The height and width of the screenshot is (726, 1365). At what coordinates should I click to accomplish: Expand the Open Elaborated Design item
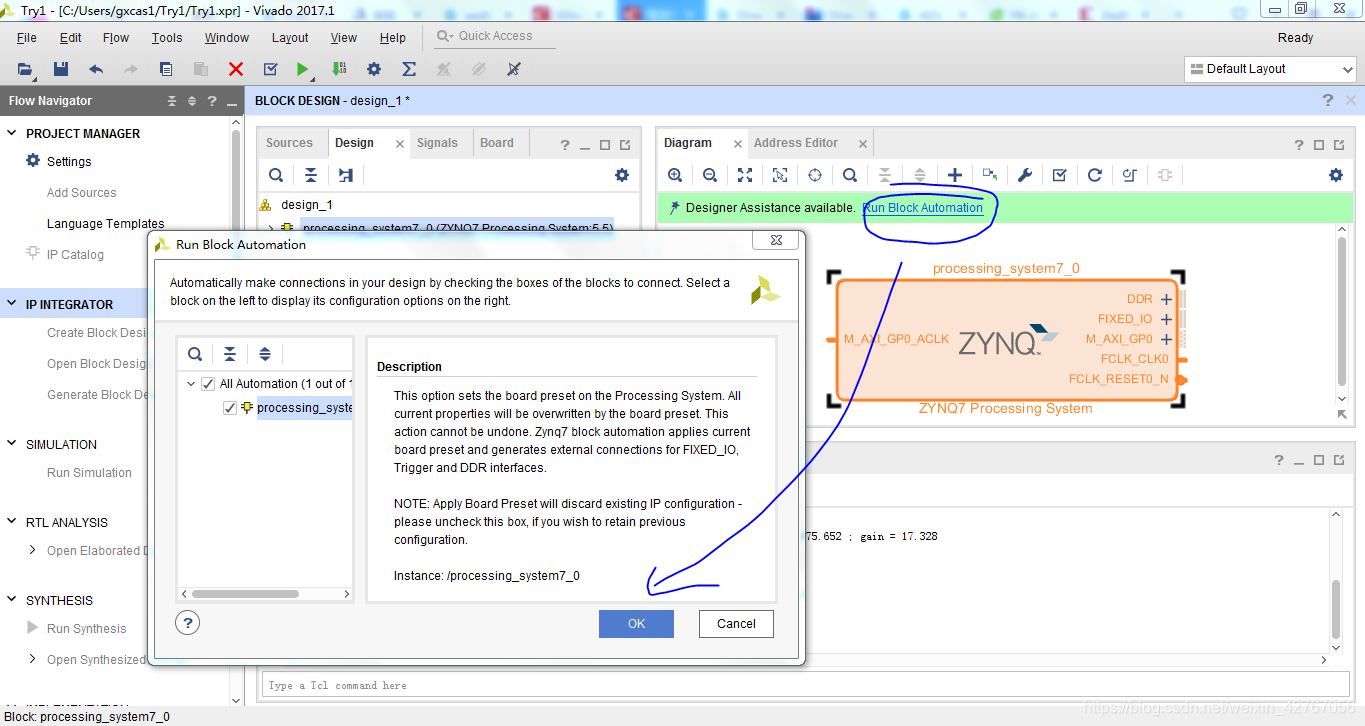[x=33, y=550]
